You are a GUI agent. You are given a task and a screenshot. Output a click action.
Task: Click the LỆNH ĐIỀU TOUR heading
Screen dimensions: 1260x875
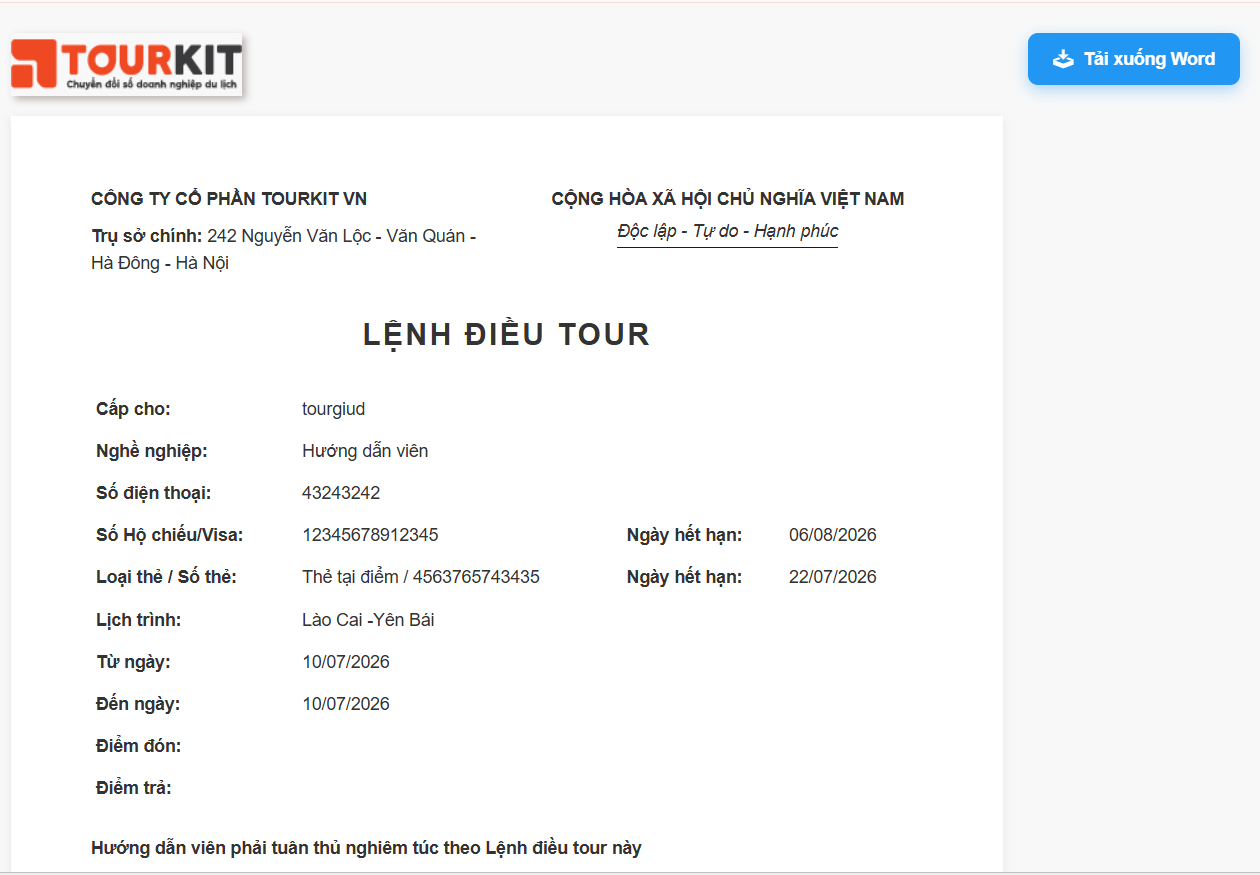pyautogui.click(x=507, y=334)
